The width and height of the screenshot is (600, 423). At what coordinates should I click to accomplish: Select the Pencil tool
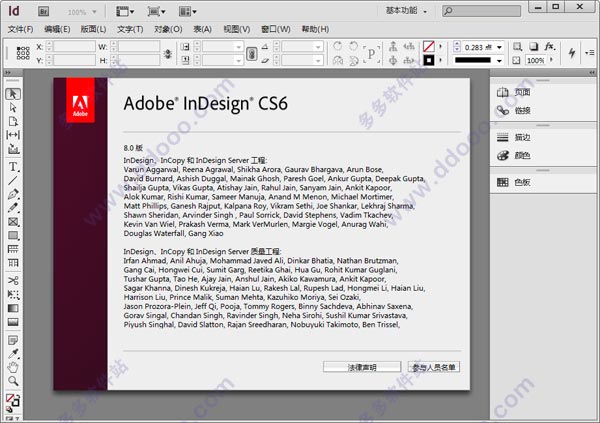pyautogui.click(x=13, y=208)
